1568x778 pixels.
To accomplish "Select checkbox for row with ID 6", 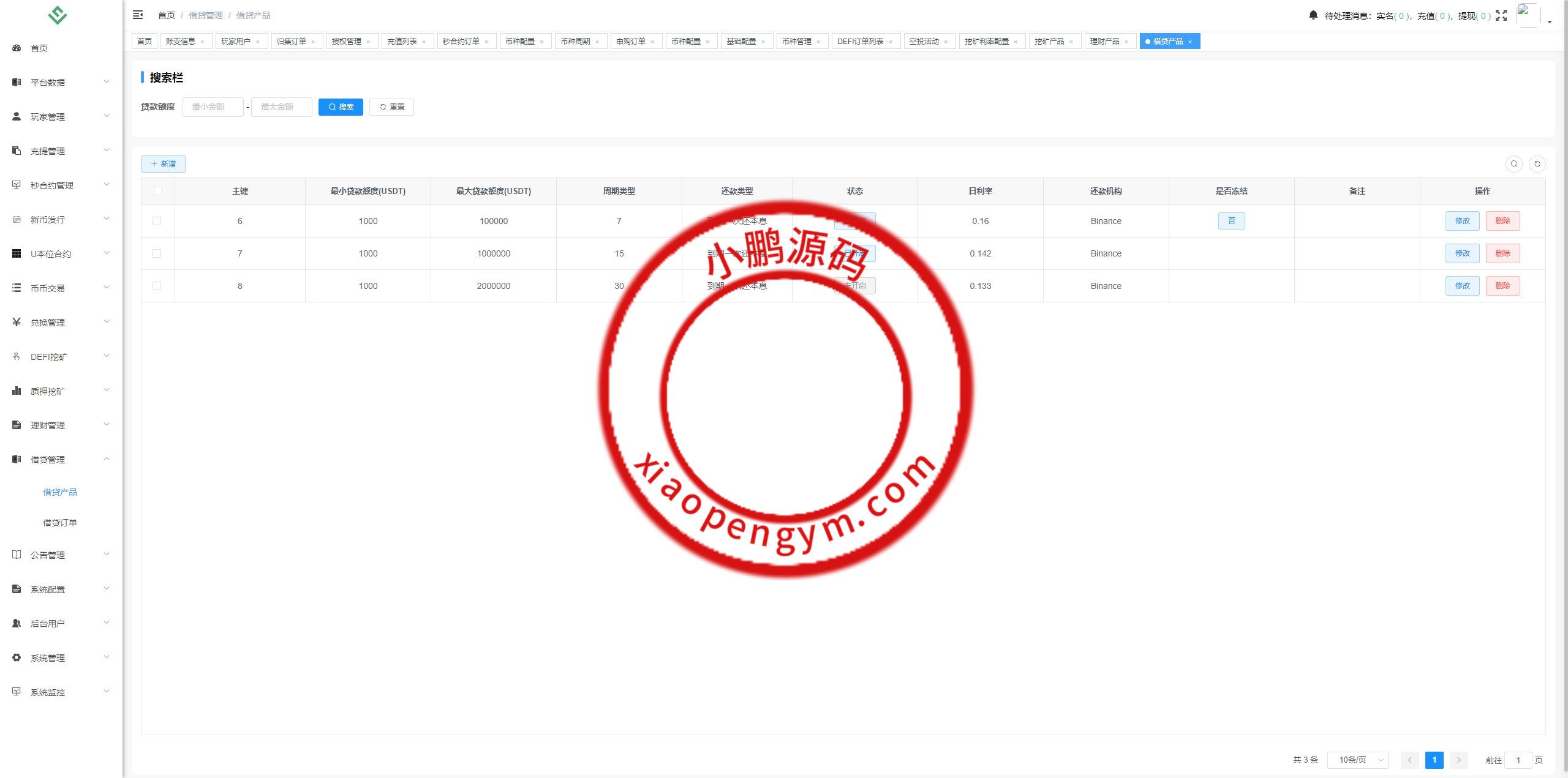I will click(x=157, y=221).
